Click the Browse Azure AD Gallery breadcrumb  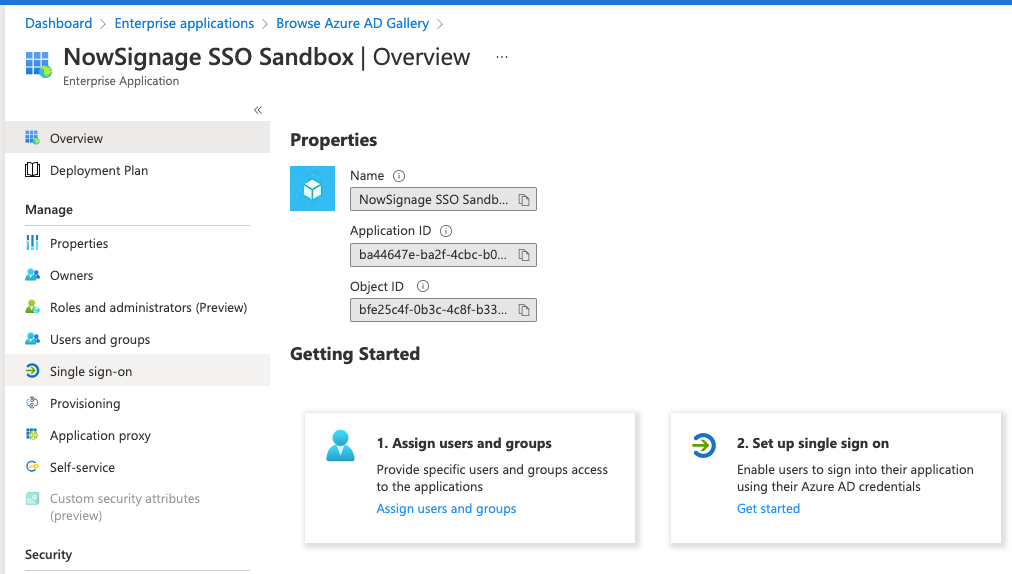(x=352, y=23)
